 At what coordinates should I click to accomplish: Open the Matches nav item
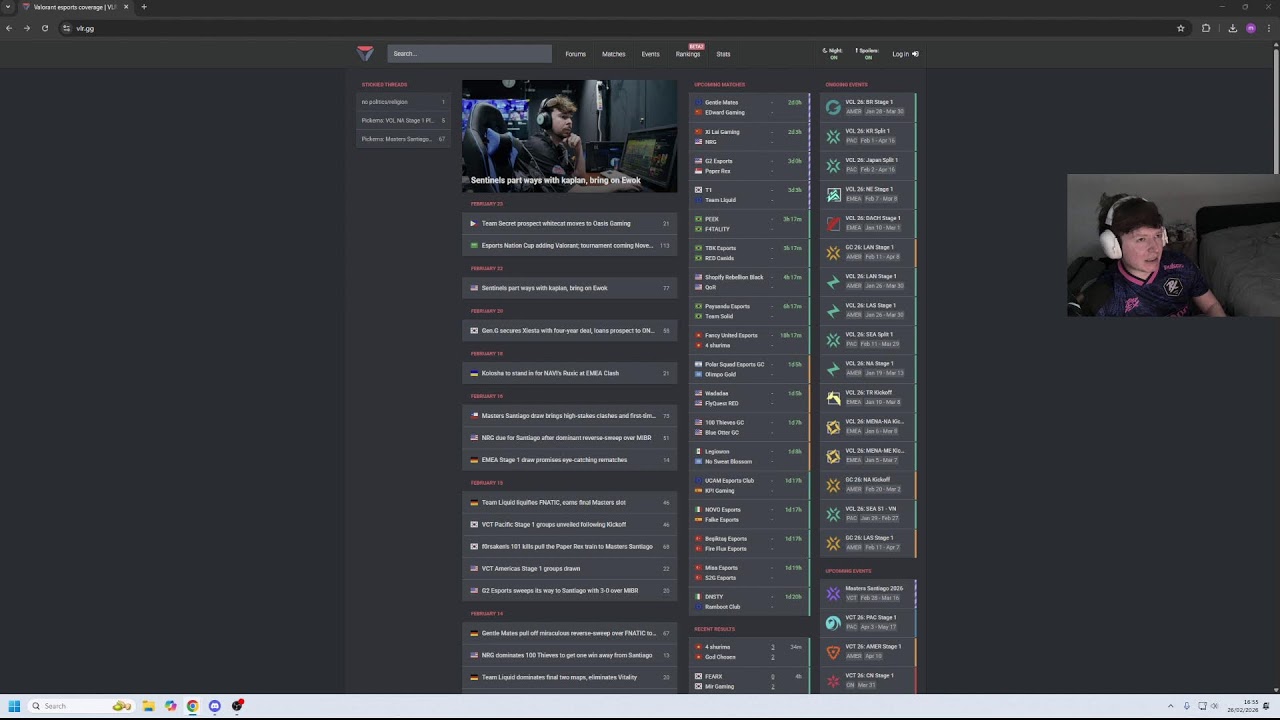613,54
